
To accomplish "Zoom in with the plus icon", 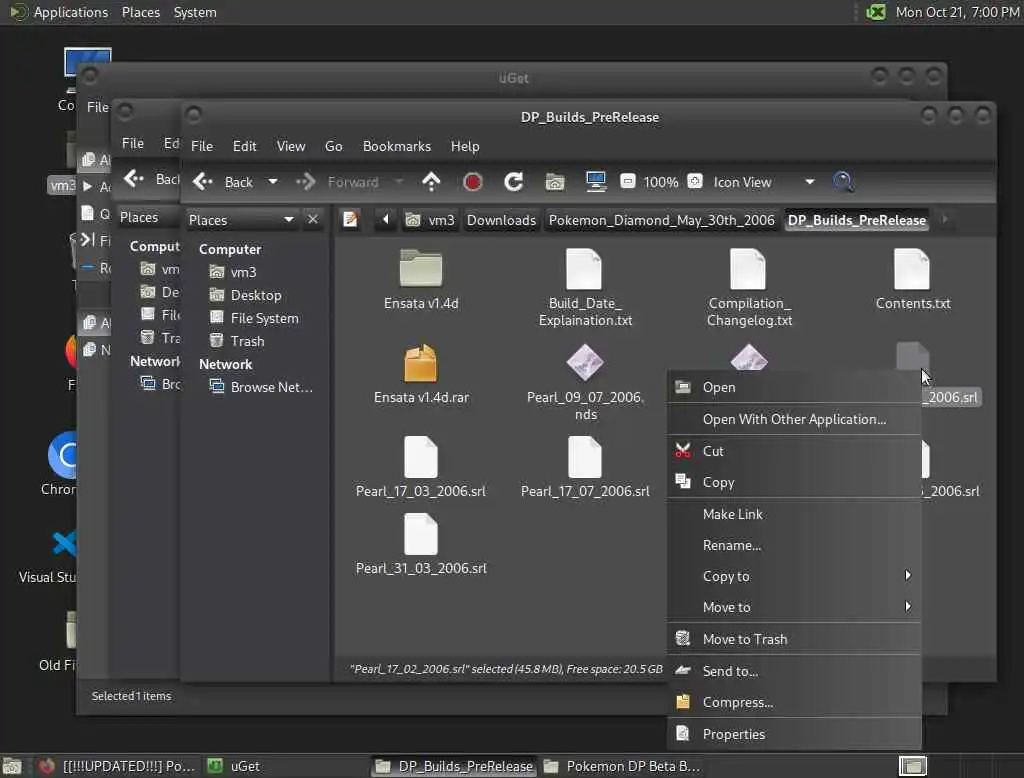I will pos(696,181).
